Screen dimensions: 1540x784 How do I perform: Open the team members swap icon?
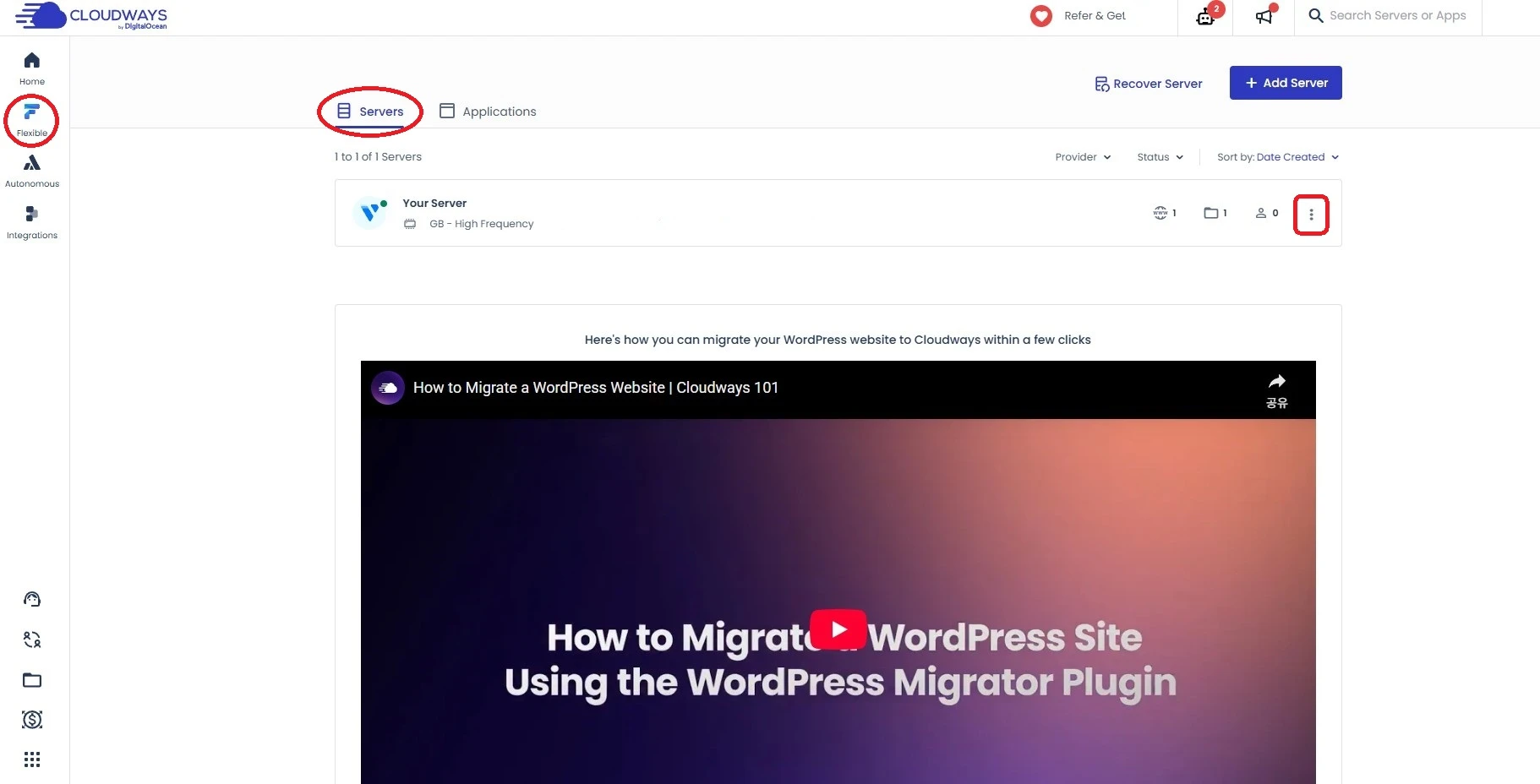tap(32, 640)
